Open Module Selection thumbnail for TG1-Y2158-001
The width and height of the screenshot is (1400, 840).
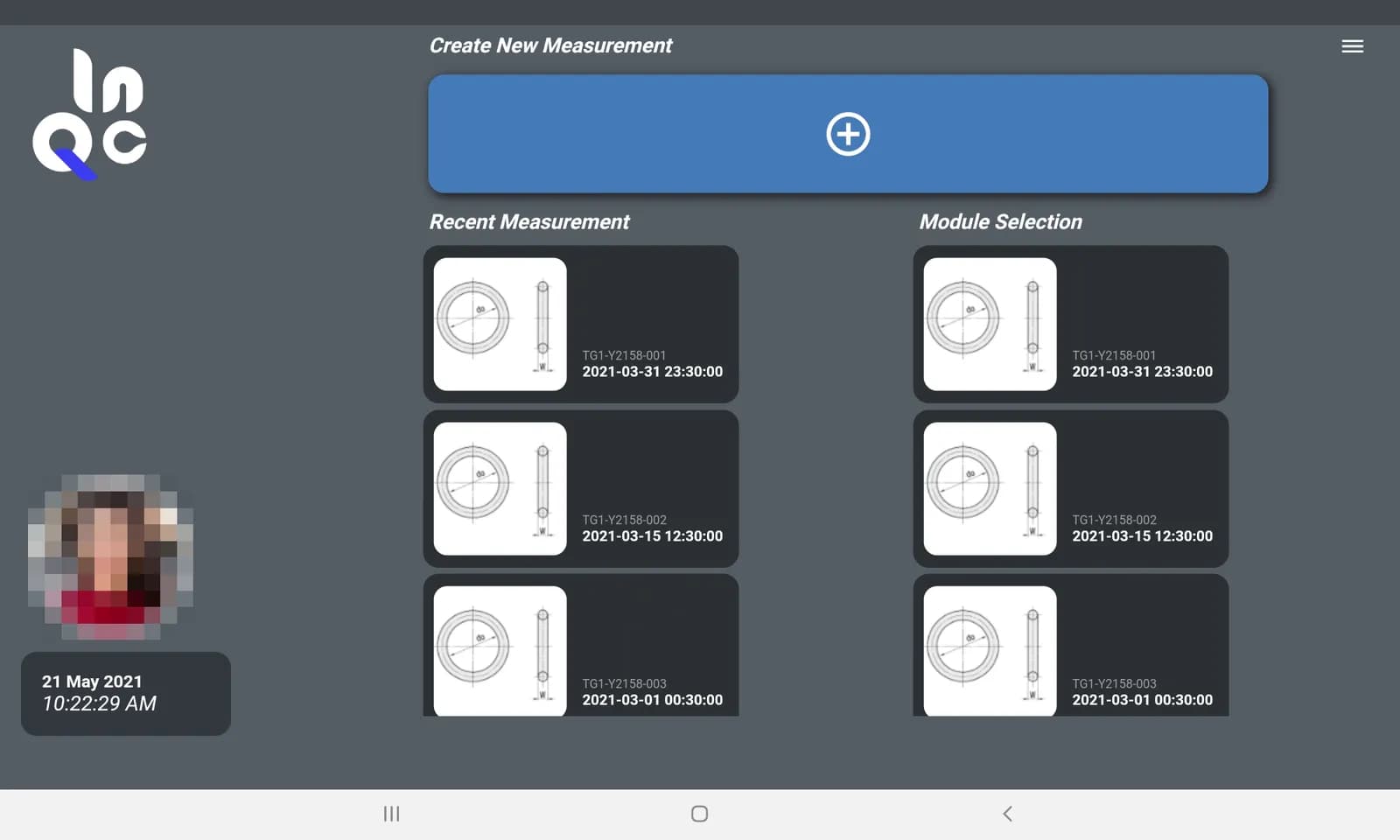[x=990, y=324]
